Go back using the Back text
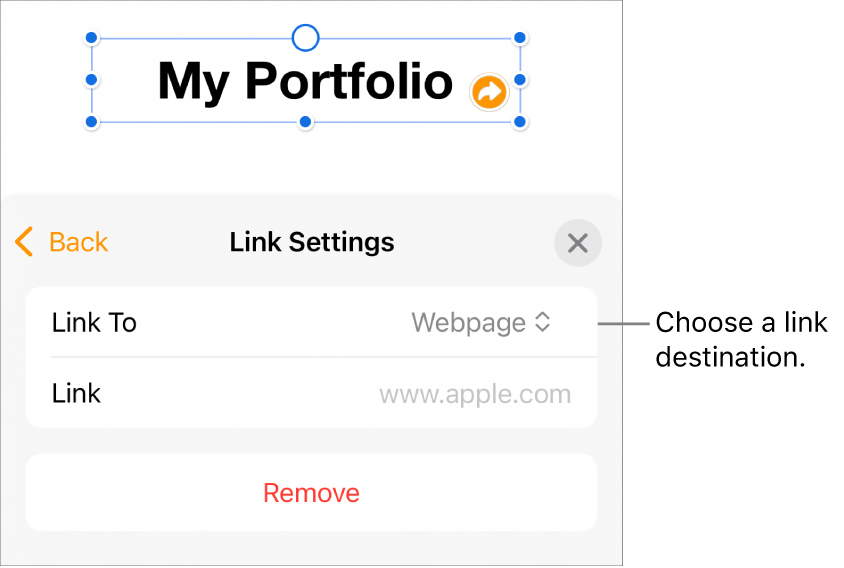844x568 pixels. point(78,242)
